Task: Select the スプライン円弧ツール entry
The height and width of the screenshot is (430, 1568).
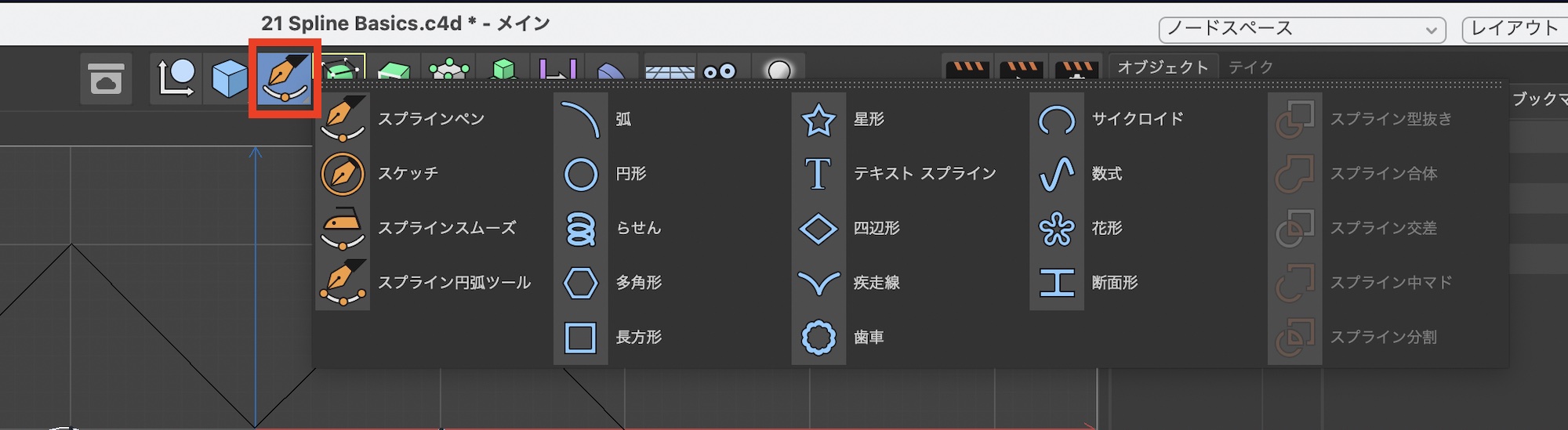Action: pyautogui.click(x=453, y=283)
